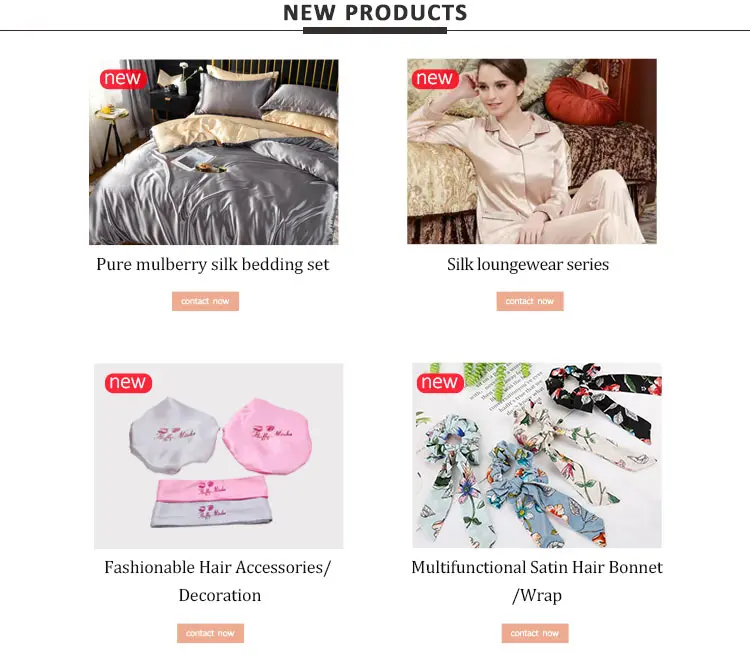Click the new badge on hair accessories image

point(128,383)
